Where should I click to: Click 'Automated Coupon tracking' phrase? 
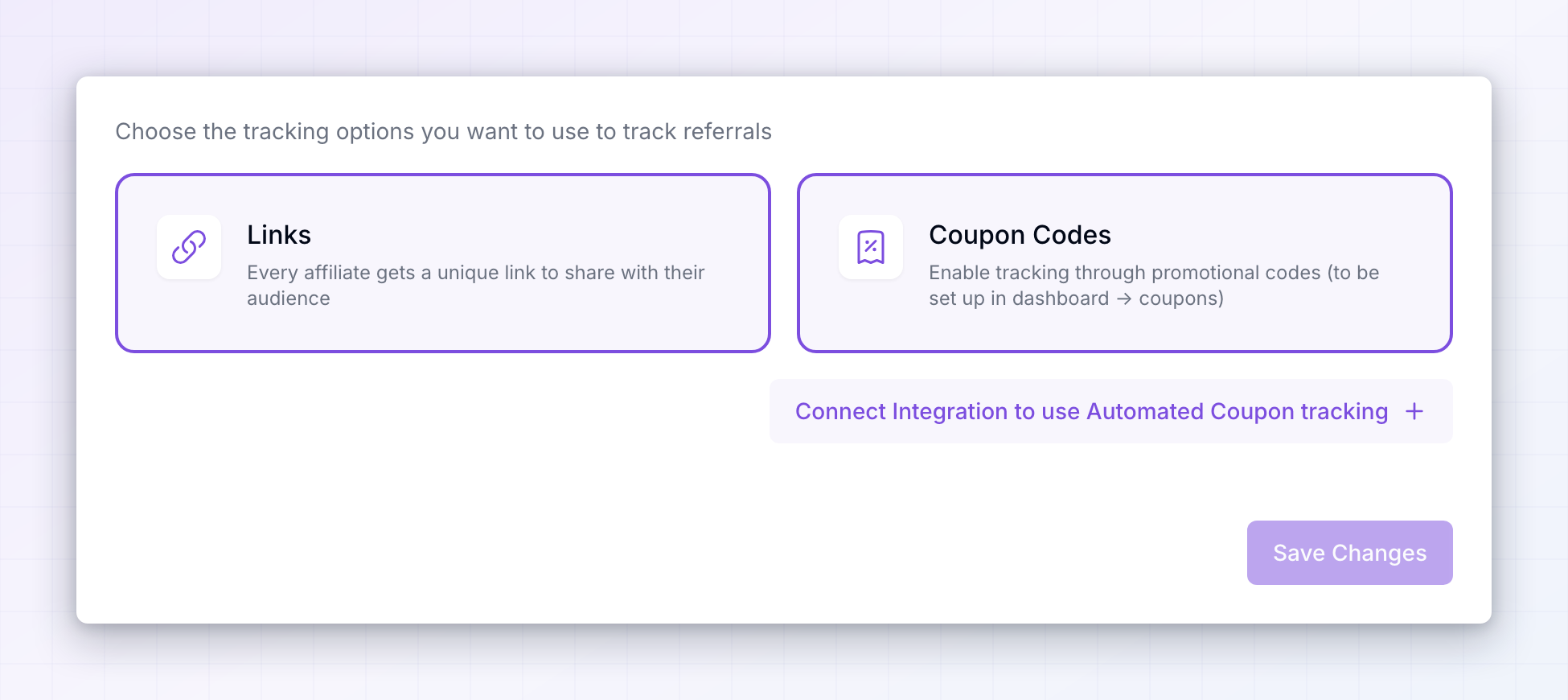point(1238,411)
